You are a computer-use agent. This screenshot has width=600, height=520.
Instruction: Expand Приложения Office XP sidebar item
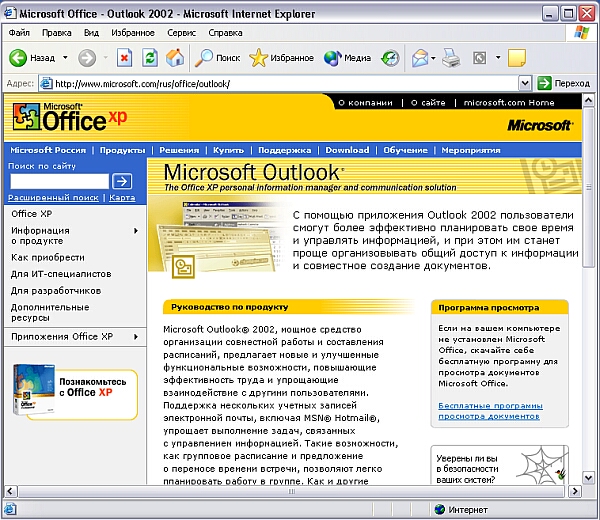(x=135, y=337)
